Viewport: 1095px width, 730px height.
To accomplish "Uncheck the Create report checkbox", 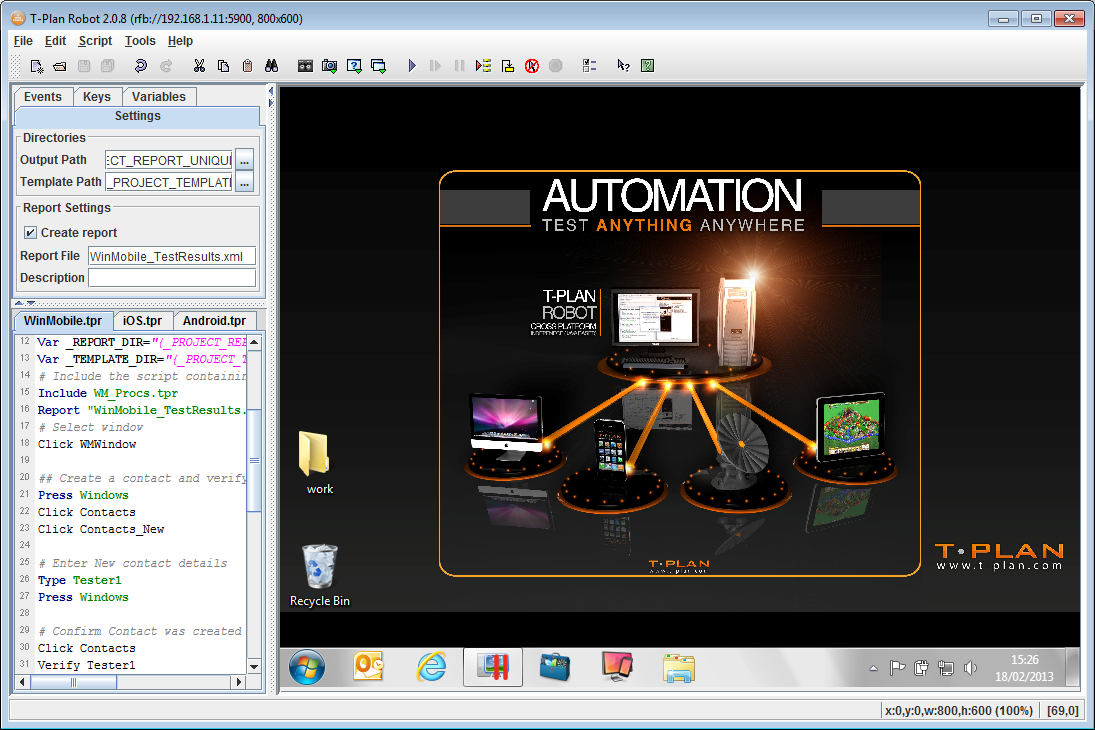I will click(31, 233).
